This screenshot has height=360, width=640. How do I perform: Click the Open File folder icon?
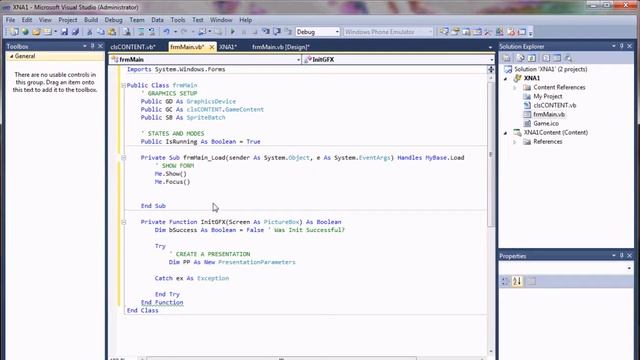(x=36, y=32)
